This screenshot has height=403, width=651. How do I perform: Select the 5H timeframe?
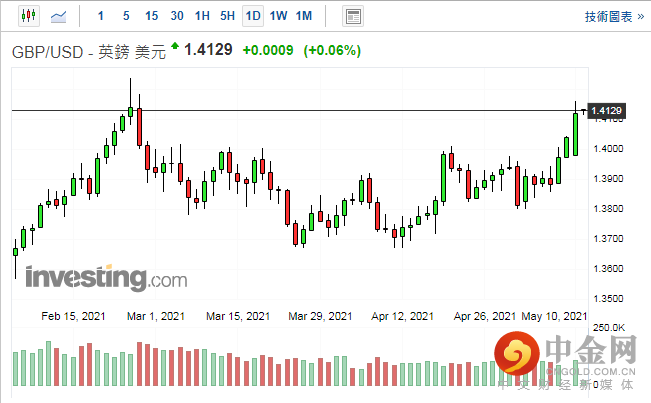228,16
